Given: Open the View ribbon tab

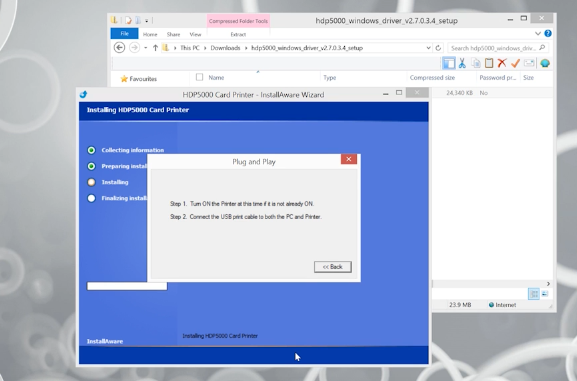Looking at the screenshot, I should click(195, 34).
